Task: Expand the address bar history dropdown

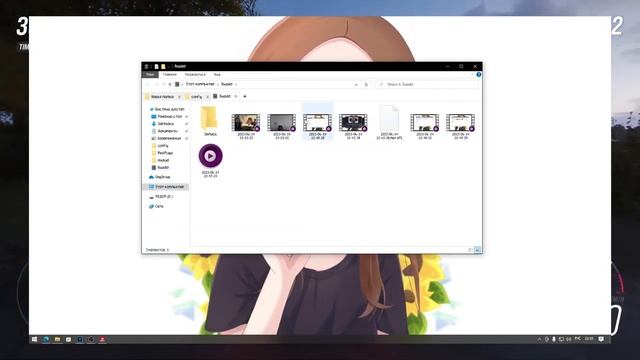Action: tap(356, 84)
